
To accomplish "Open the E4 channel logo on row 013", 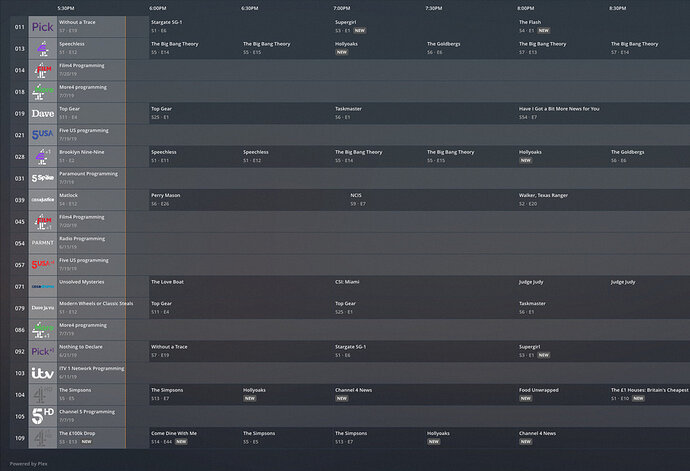I will 43,48.
